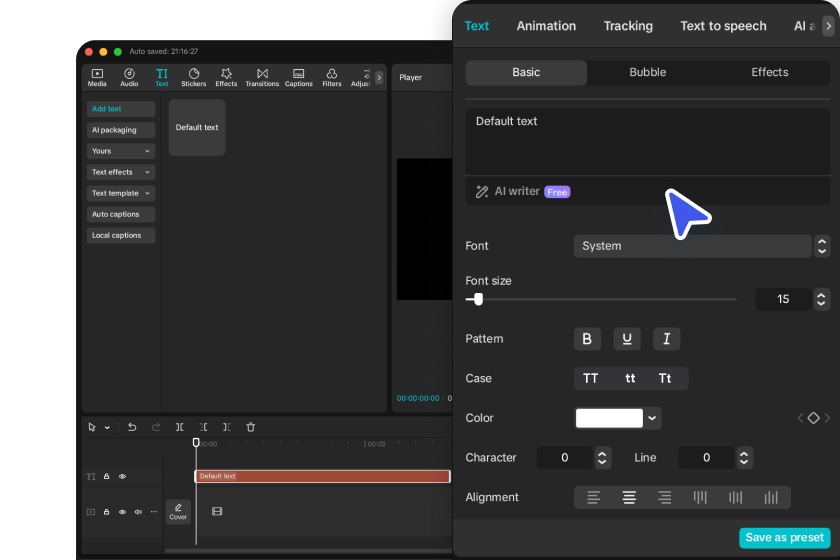The height and width of the screenshot is (560, 840).
Task: Align text left
Action: (593, 498)
